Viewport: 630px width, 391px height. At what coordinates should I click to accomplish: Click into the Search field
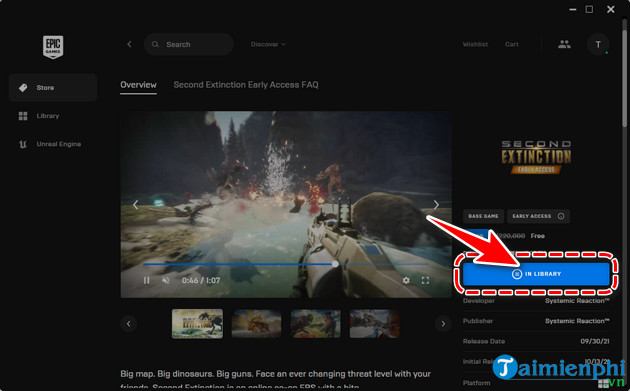(189, 44)
